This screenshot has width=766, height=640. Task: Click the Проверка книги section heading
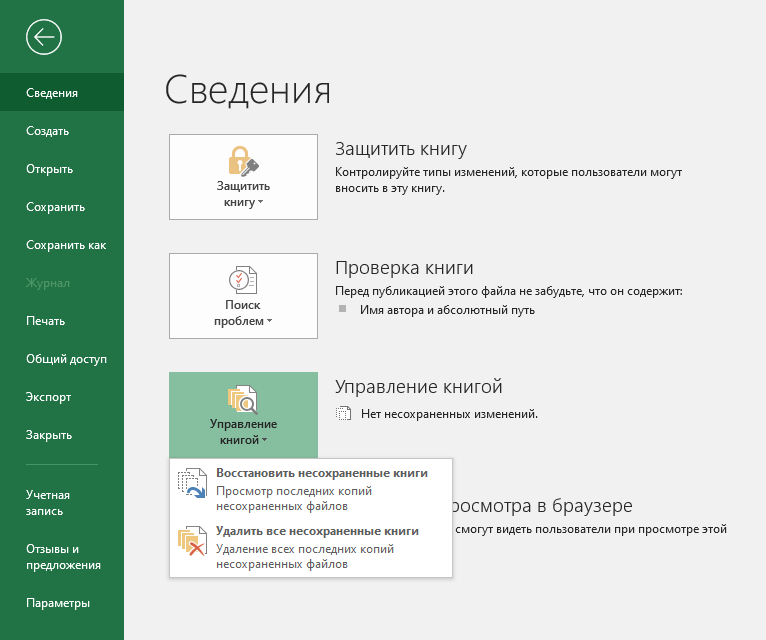(x=404, y=268)
